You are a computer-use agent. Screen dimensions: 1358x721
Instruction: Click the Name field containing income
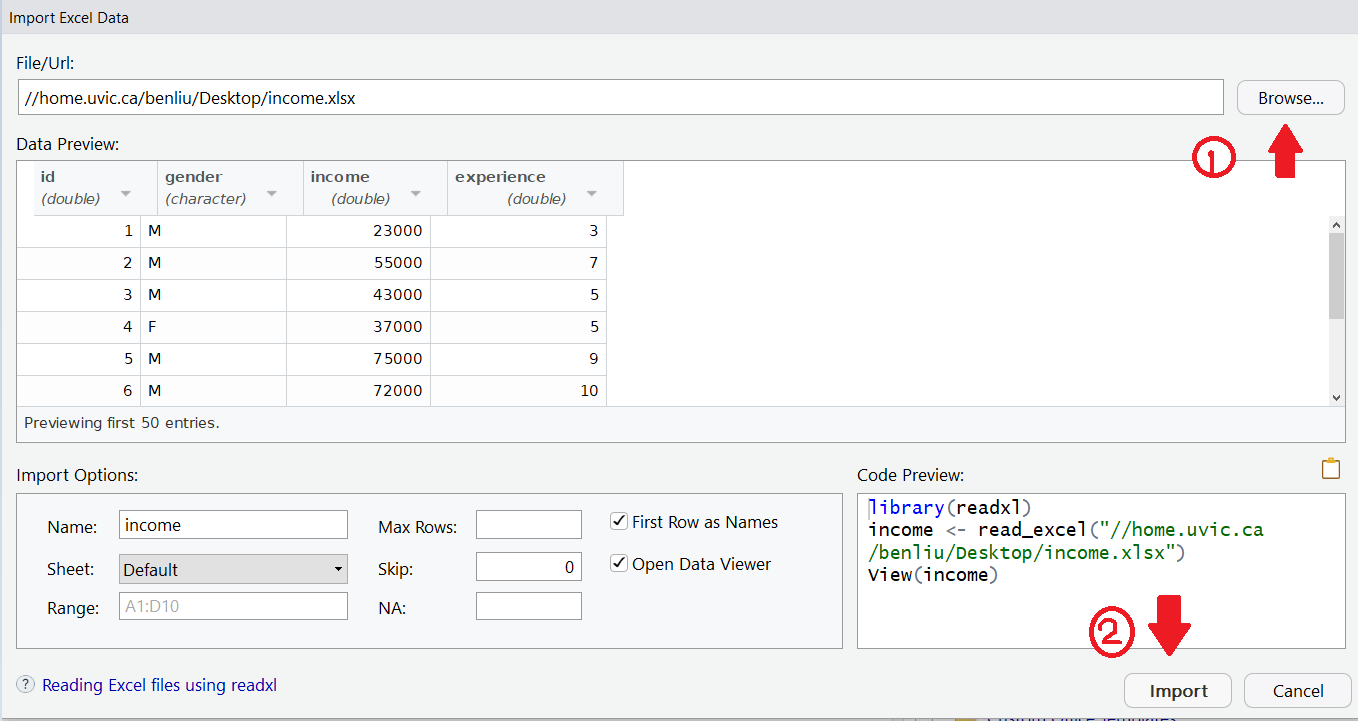click(233, 525)
